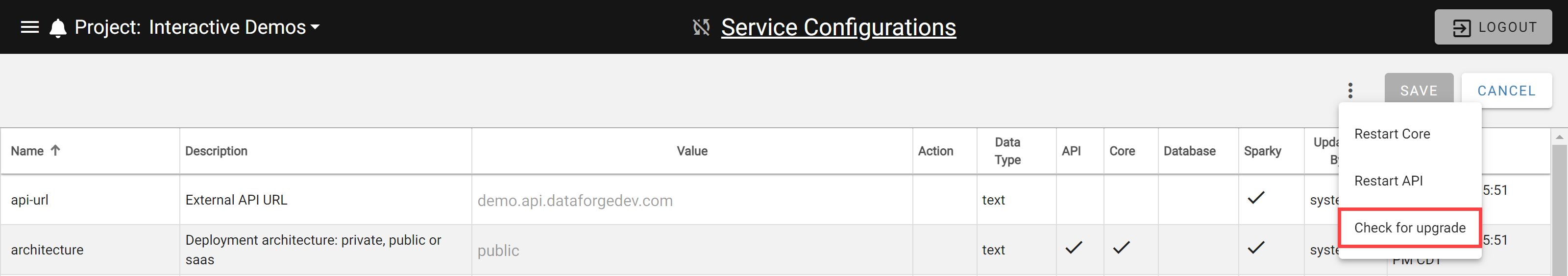The image size is (1568, 276).
Task: Click the CANCEL button
Action: (1506, 91)
